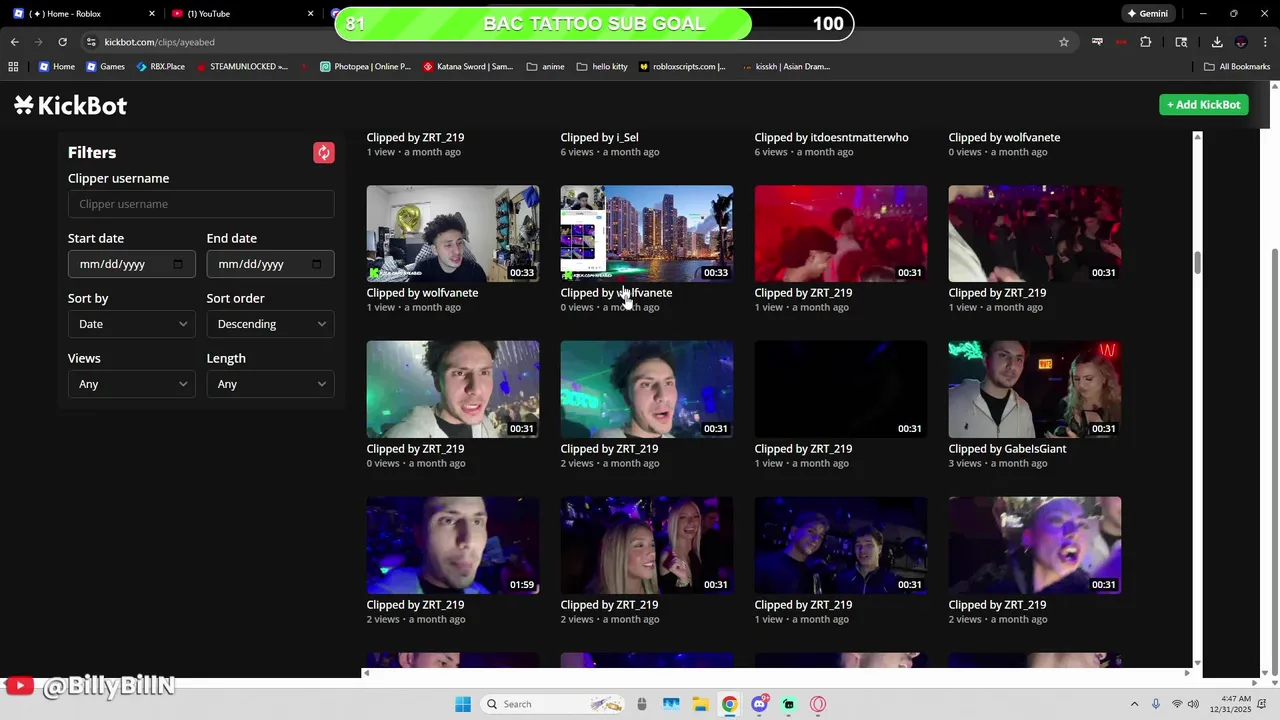This screenshot has width=1280, height=720.
Task: Open the clip thumbnail lasting 01:59
Action: point(453,545)
